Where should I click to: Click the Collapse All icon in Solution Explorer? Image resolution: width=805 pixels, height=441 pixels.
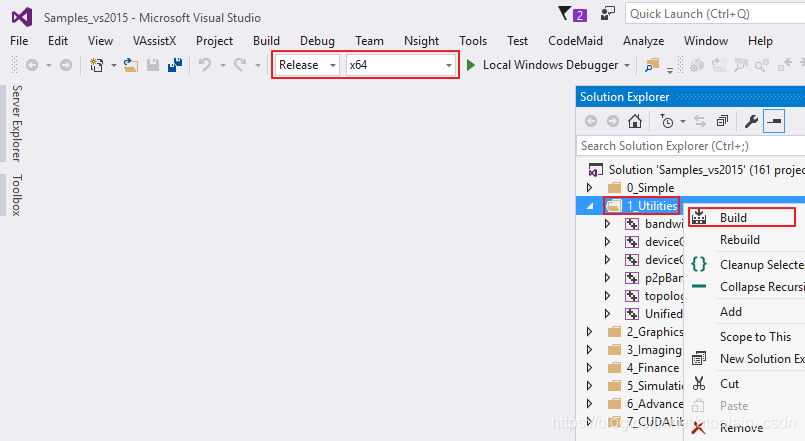pos(722,121)
